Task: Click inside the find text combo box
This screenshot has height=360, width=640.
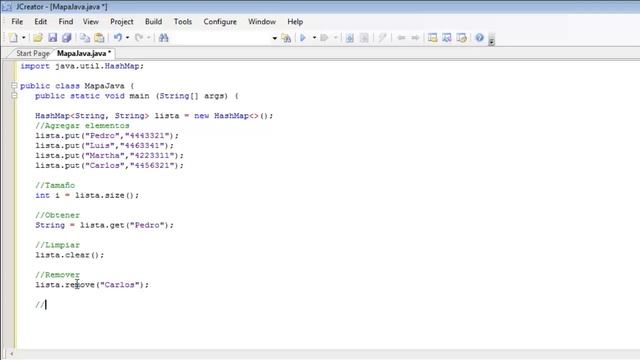Action: pos(221,38)
